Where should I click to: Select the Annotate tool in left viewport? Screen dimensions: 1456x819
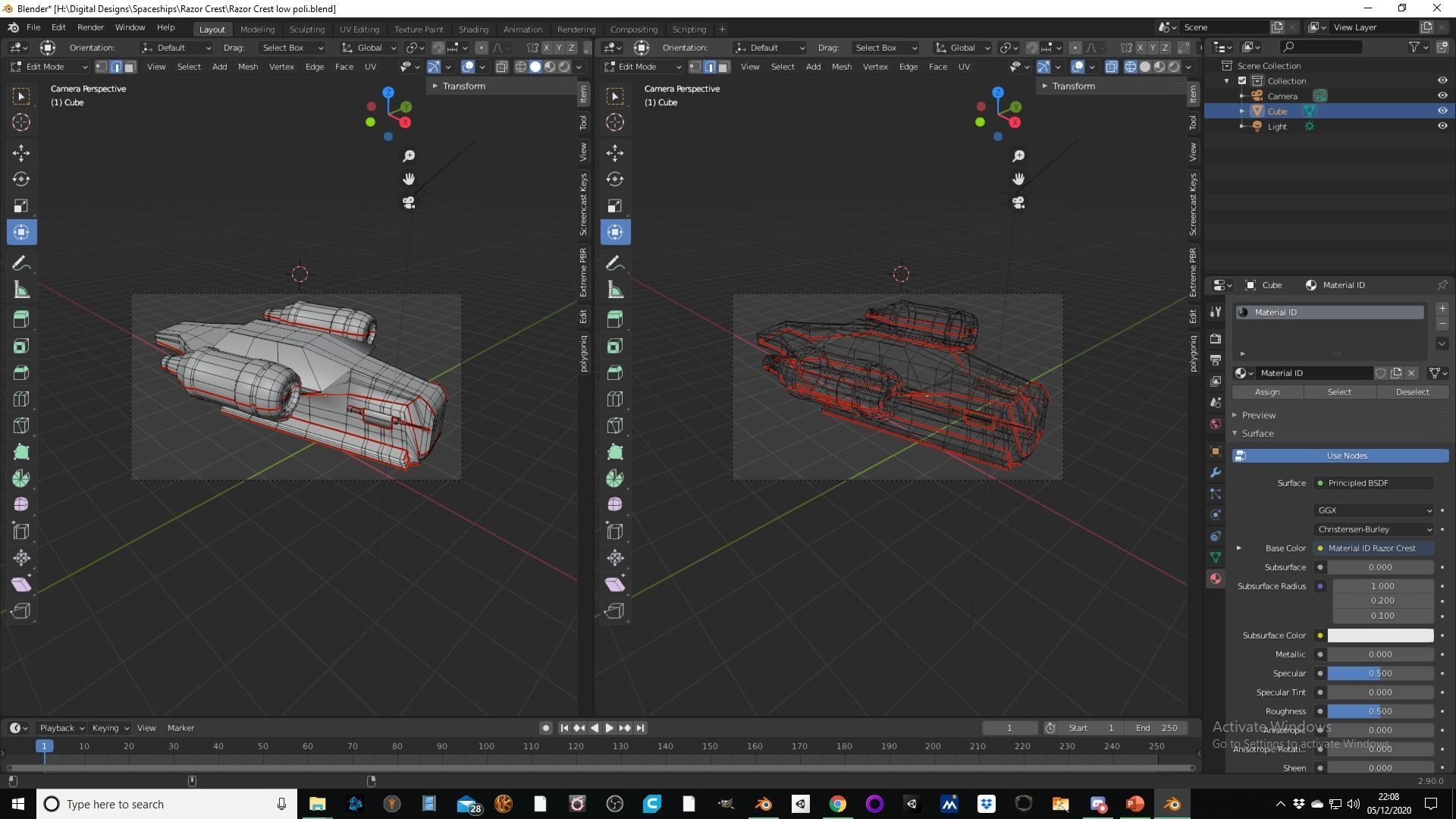21,263
